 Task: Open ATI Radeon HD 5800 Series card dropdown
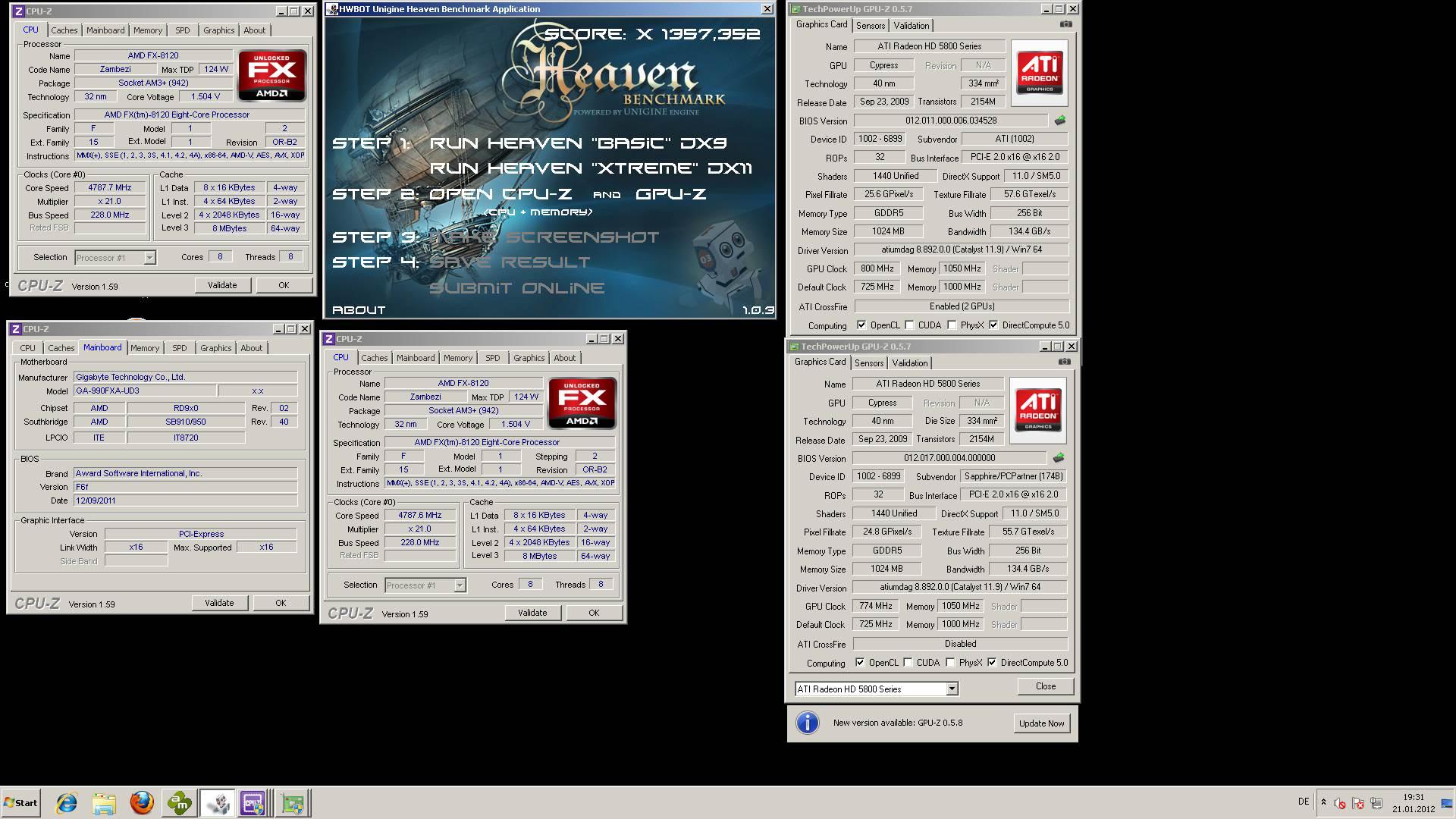(877, 689)
